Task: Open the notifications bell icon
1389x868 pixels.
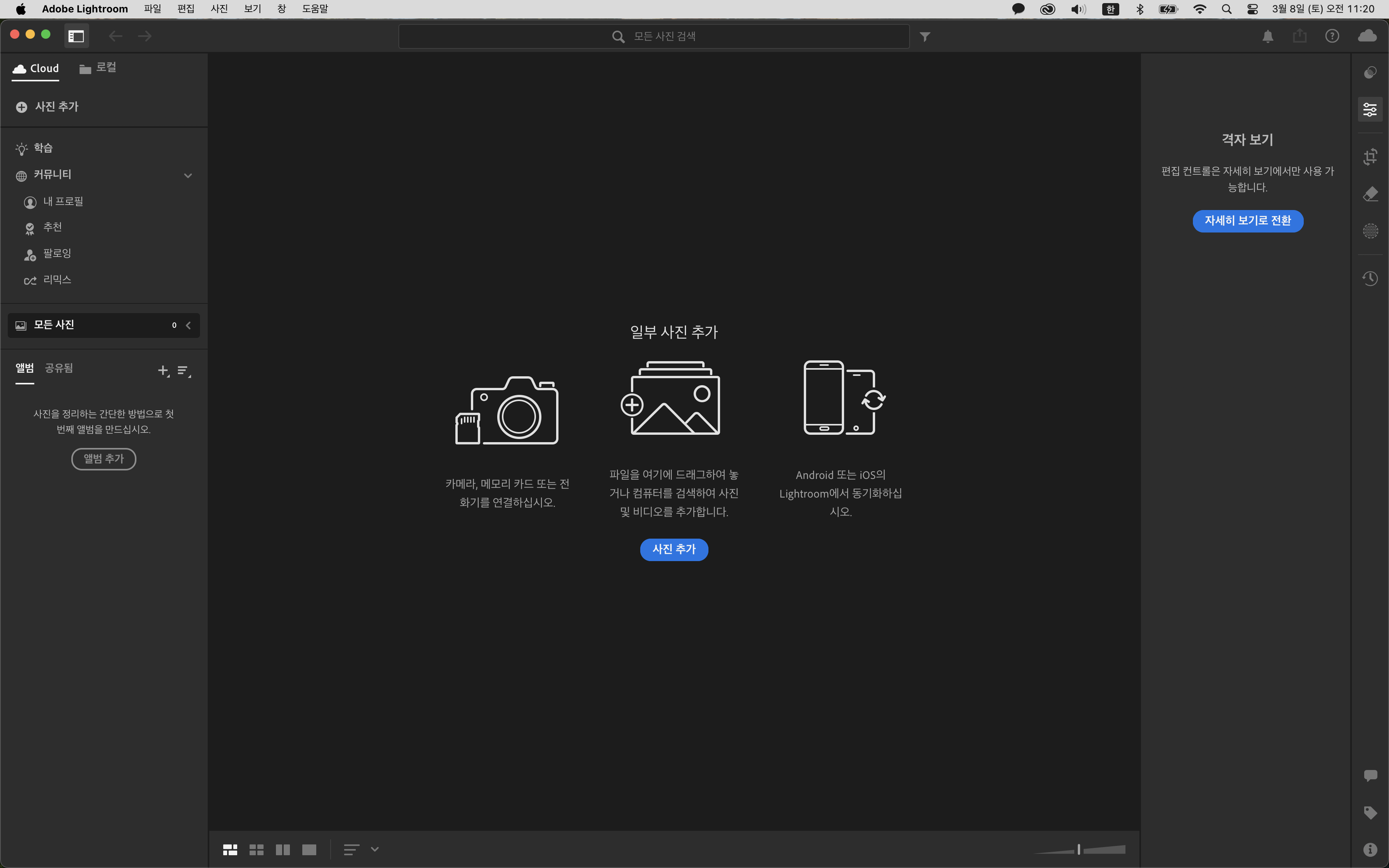Action: [1268, 37]
